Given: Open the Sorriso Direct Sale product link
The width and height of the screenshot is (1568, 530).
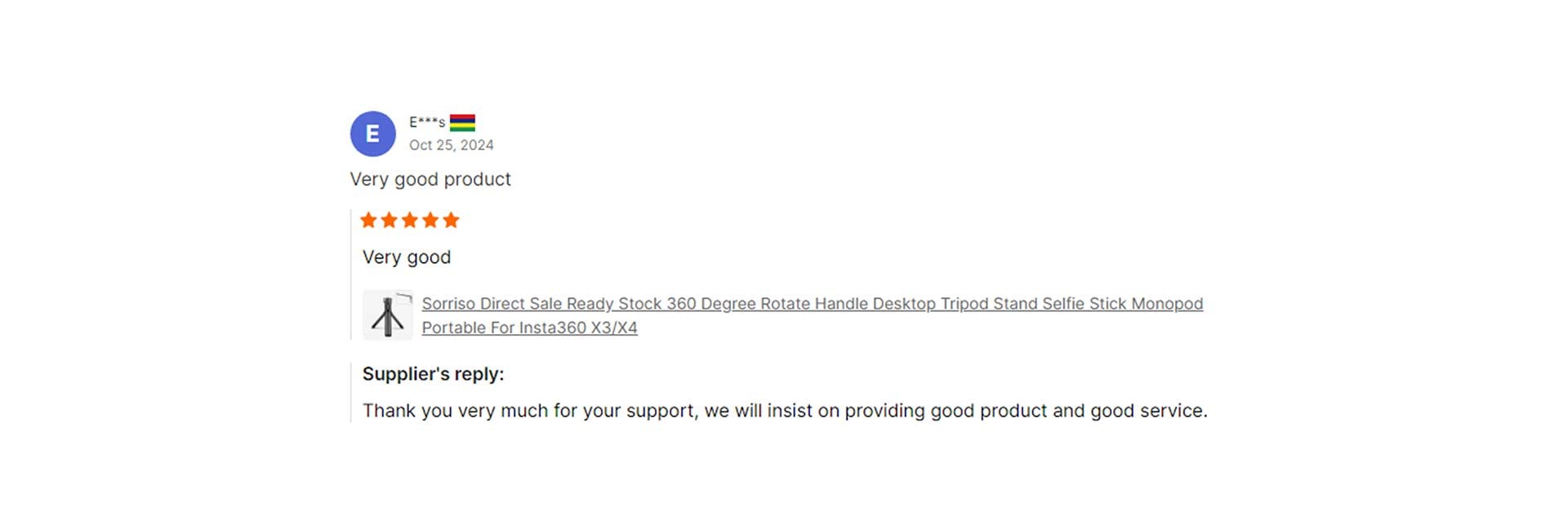Looking at the screenshot, I should (813, 315).
